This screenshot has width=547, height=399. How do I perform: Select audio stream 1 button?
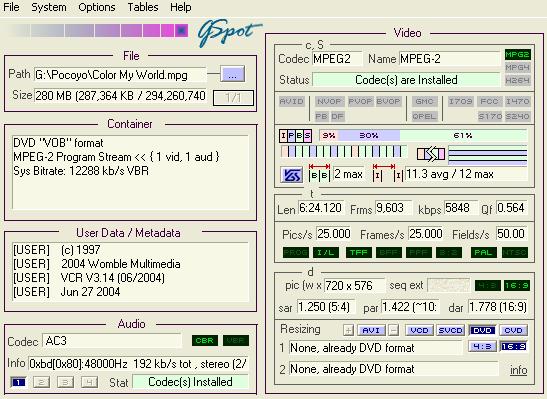click(x=18, y=382)
